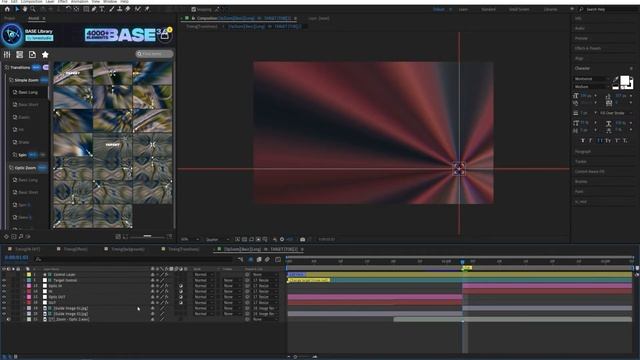Click the eyedropper in Character panel

click(616, 80)
